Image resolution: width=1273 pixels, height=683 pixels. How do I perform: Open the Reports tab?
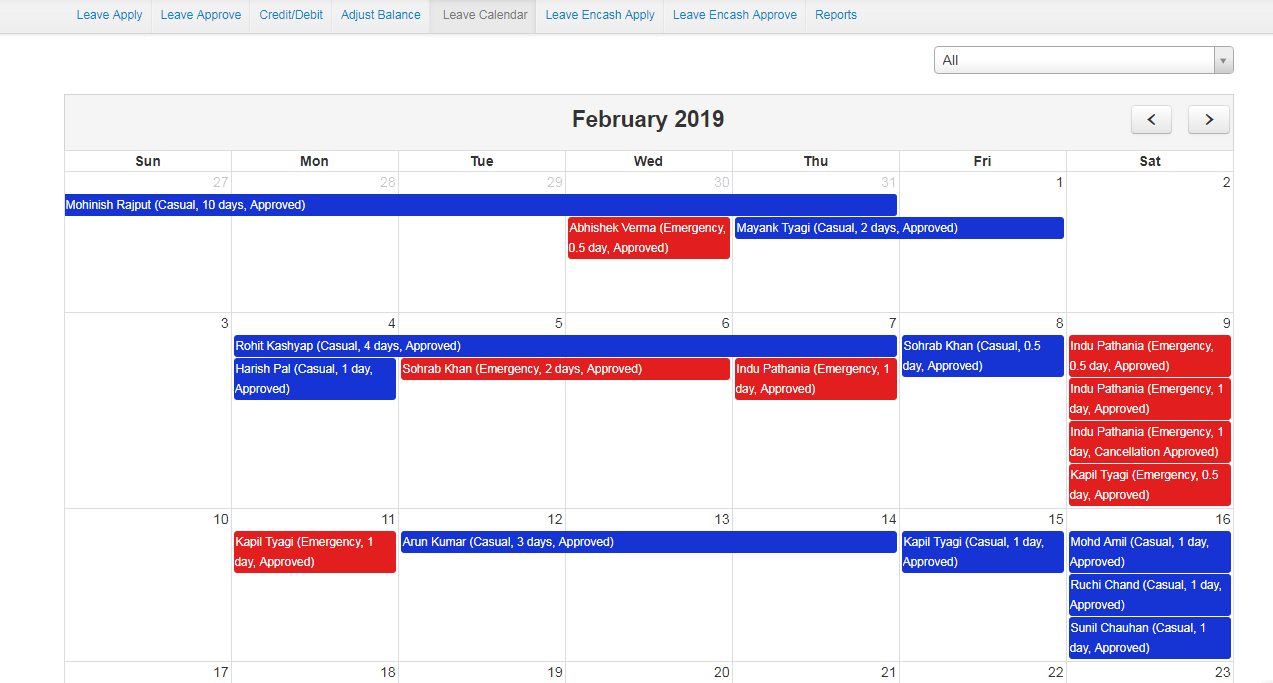835,15
